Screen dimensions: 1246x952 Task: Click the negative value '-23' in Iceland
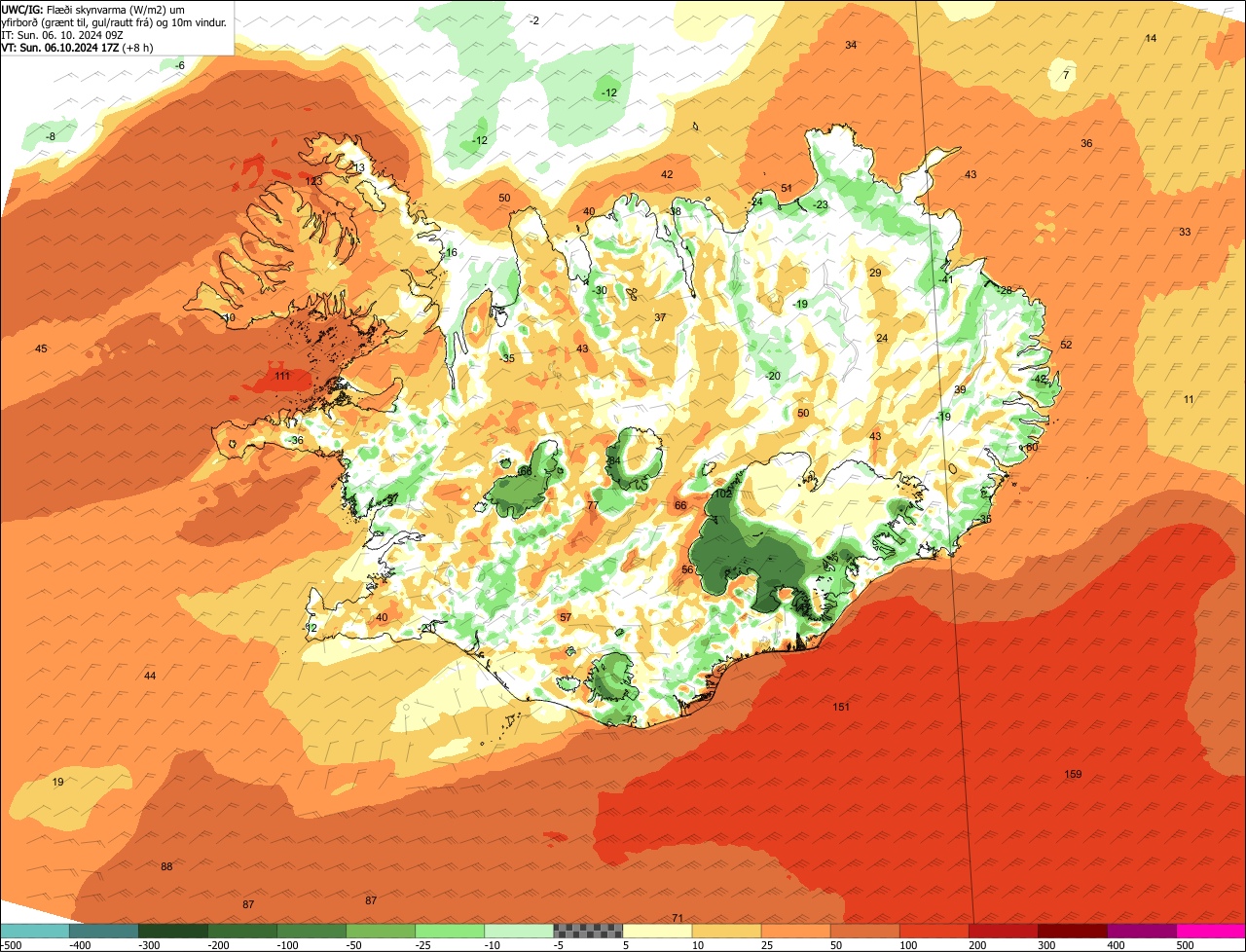[x=821, y=204]
